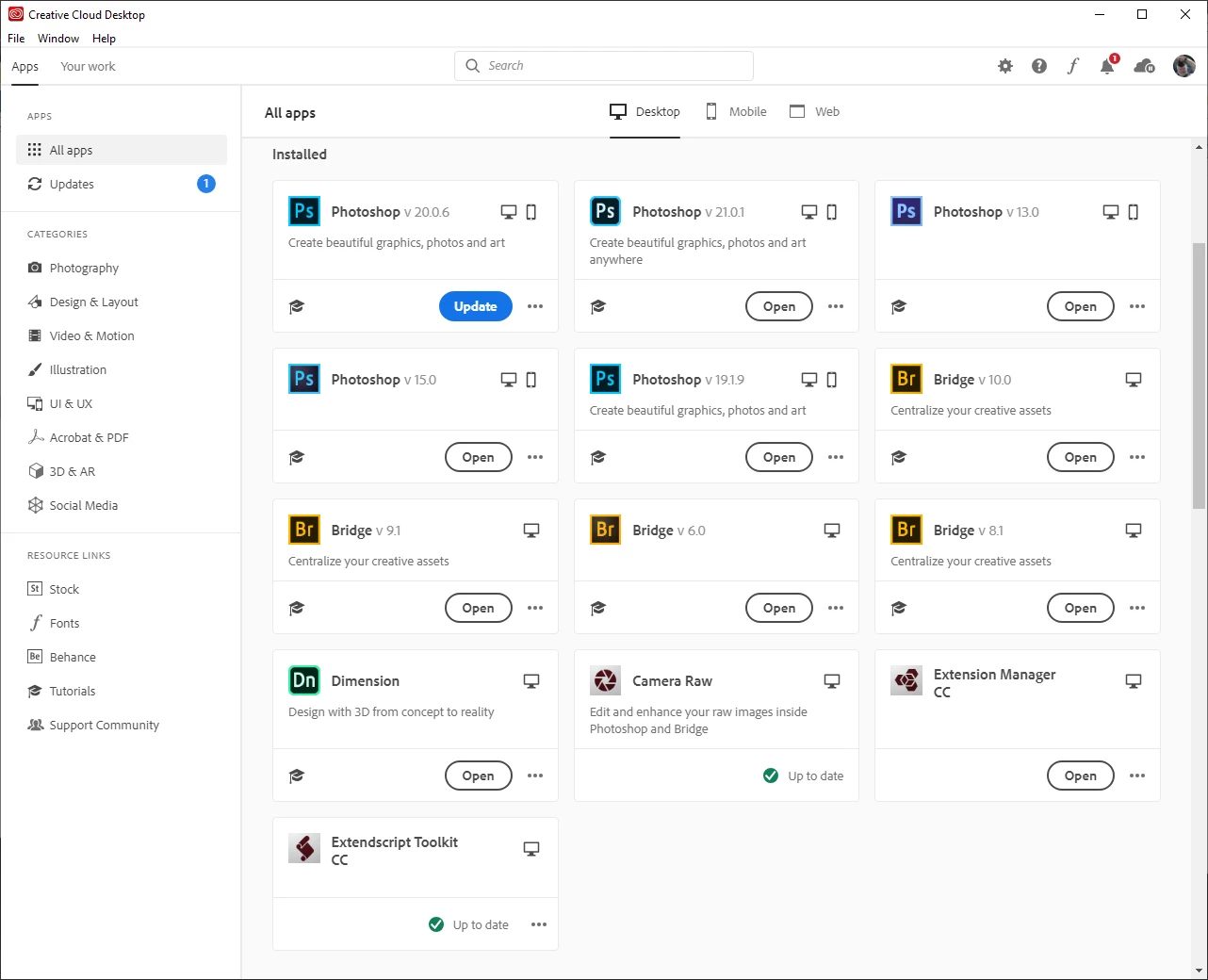The height and width of the screenshot is (980, 1208).
Task: Click the Photoshop v 20.0.6 app icon
Action: coord(304,211)
